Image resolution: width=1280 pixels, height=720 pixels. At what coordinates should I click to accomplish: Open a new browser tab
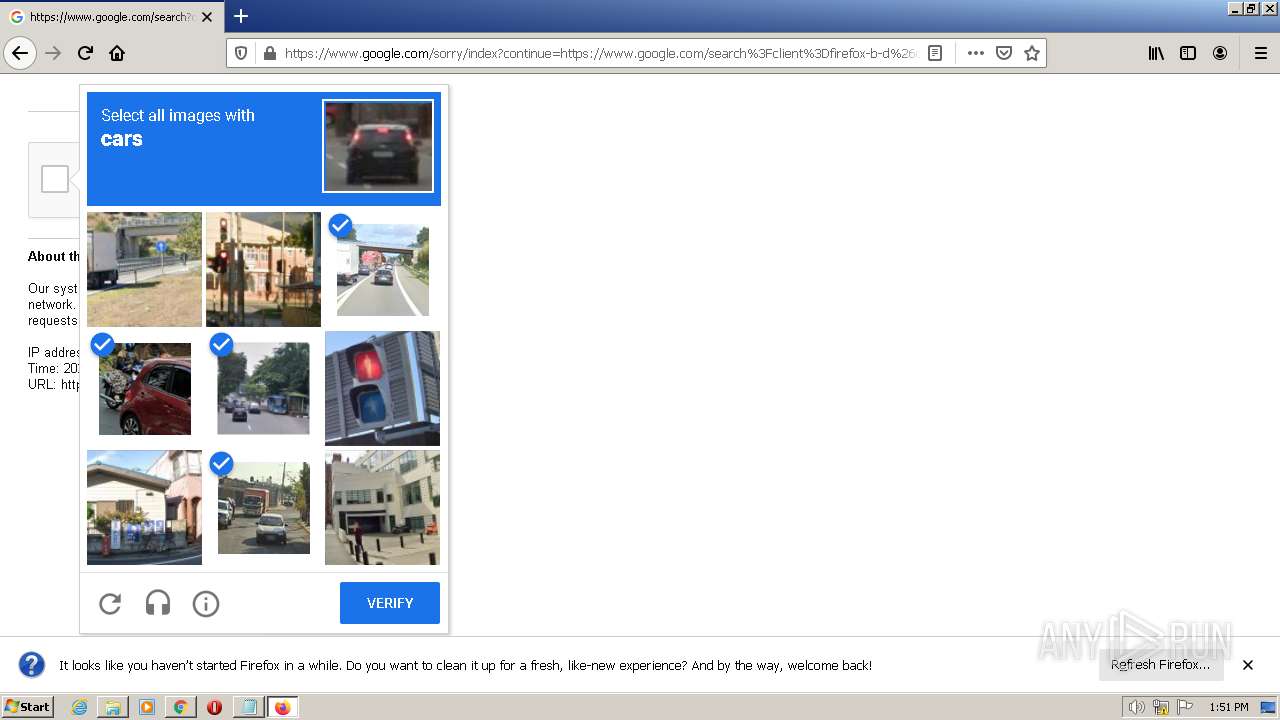click(x=240, y=16)
